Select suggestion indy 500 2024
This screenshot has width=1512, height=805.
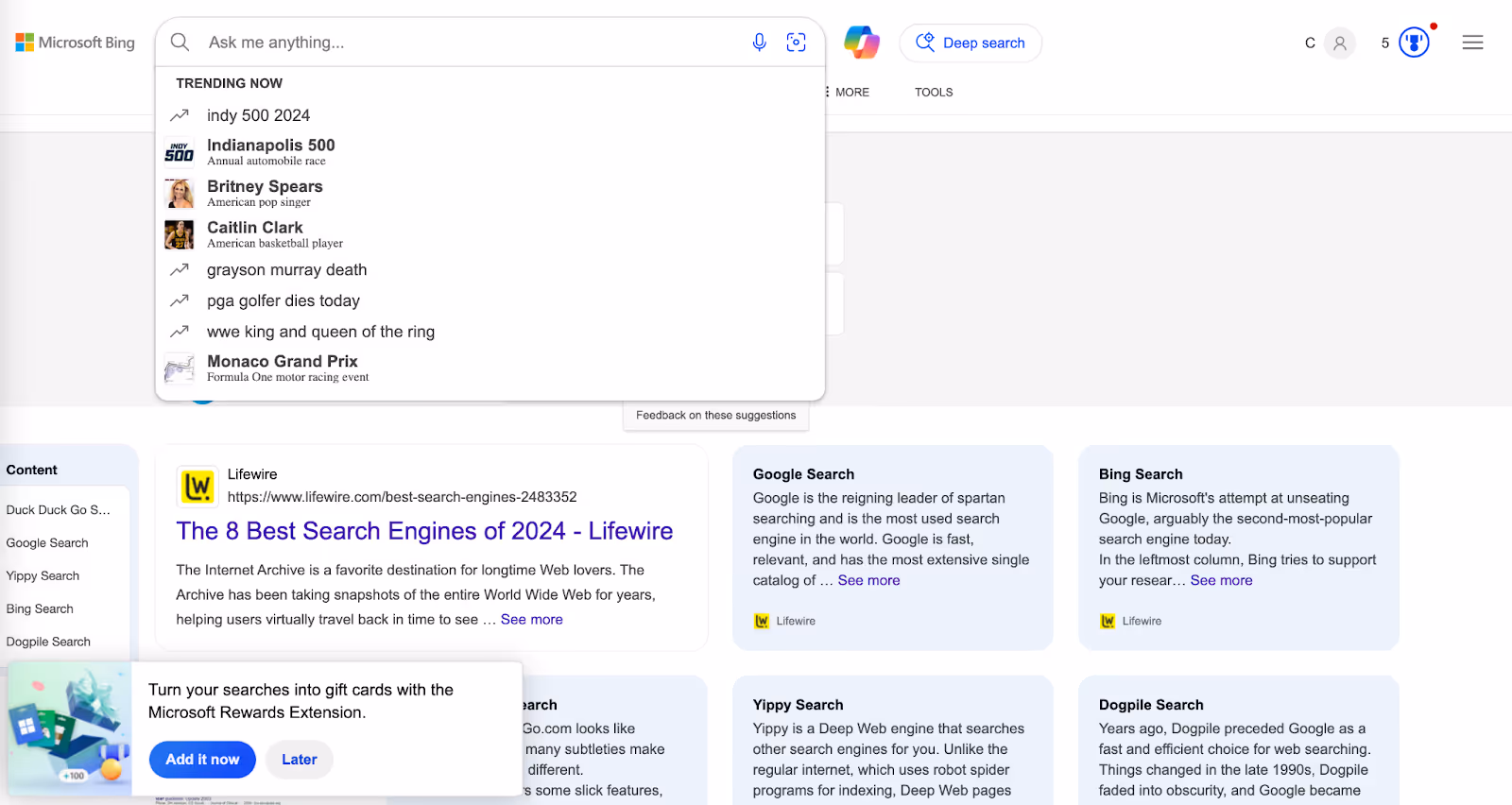[x=490, y=115]
